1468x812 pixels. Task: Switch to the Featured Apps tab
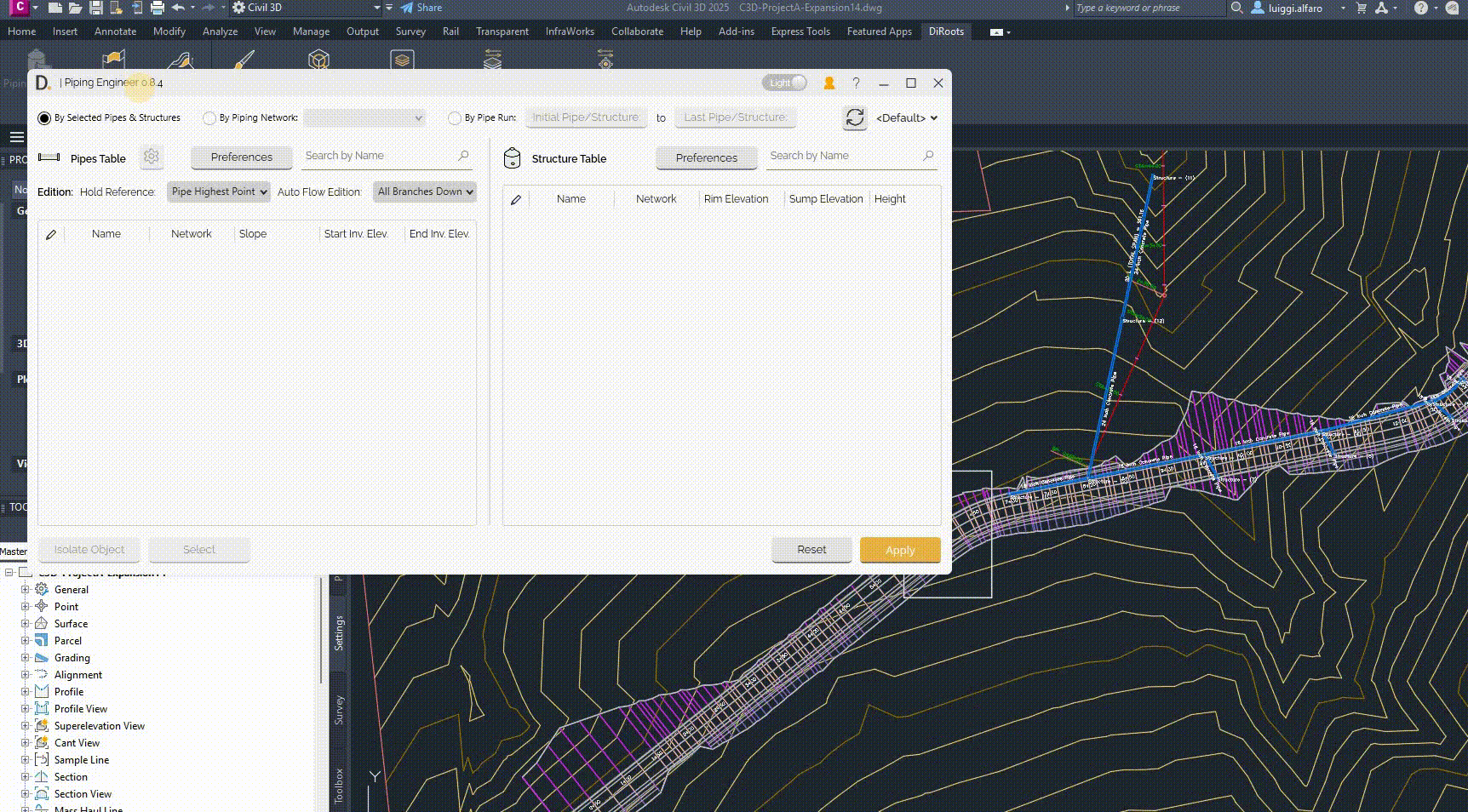tap(879, 31)
